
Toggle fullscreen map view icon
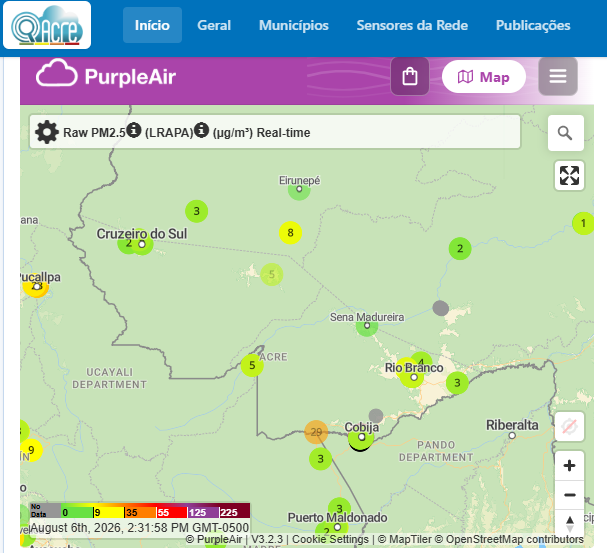click(x=569, y=176)
